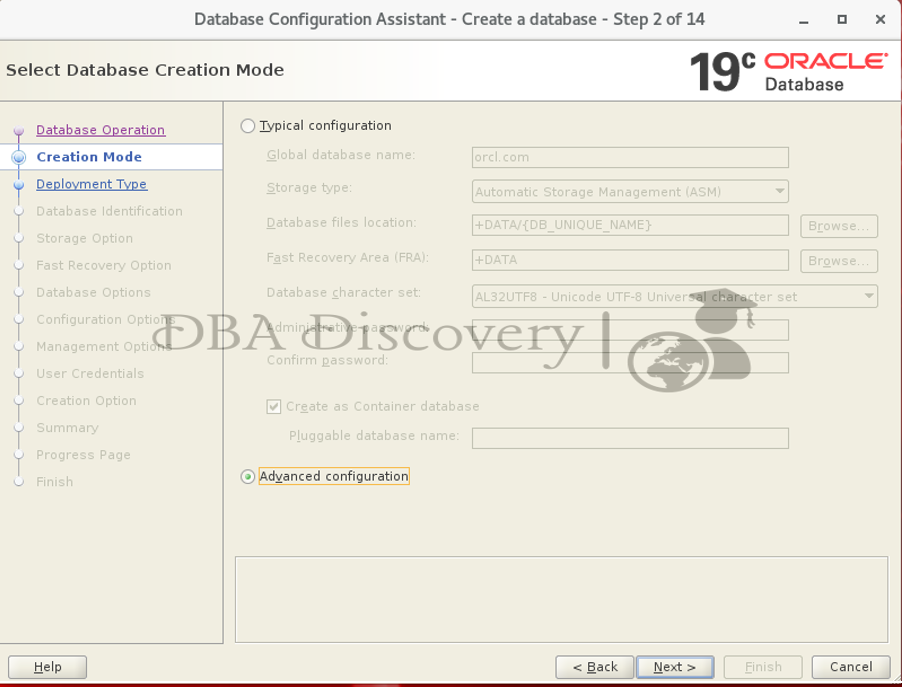The height and width of the screenshot is (687, 902).
Task: Browse for Fast Recovery Area location
Action: pos(838,261)
